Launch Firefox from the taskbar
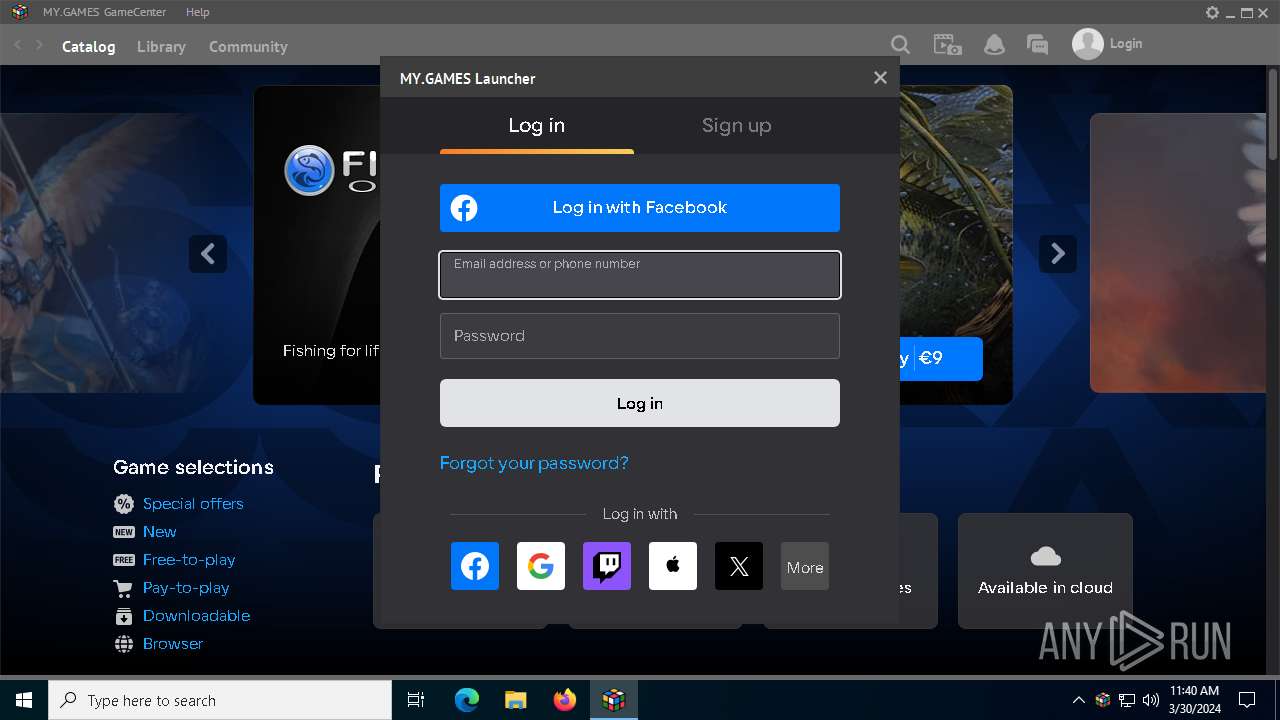 click(565, 700)
